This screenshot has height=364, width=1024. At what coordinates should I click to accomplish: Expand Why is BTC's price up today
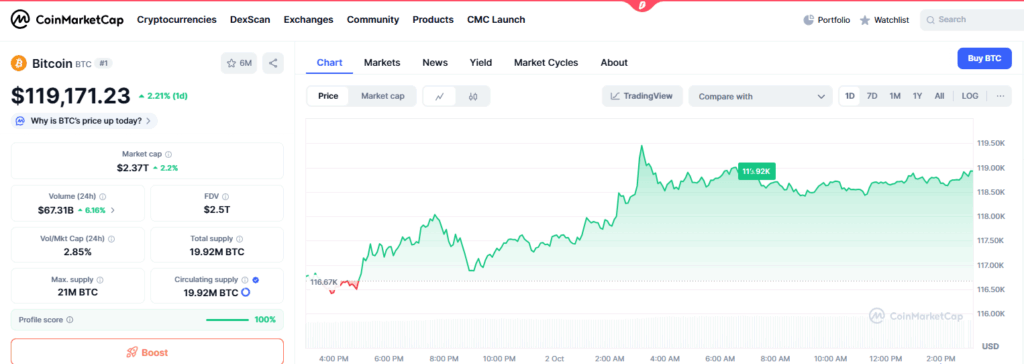pos(84,121)
